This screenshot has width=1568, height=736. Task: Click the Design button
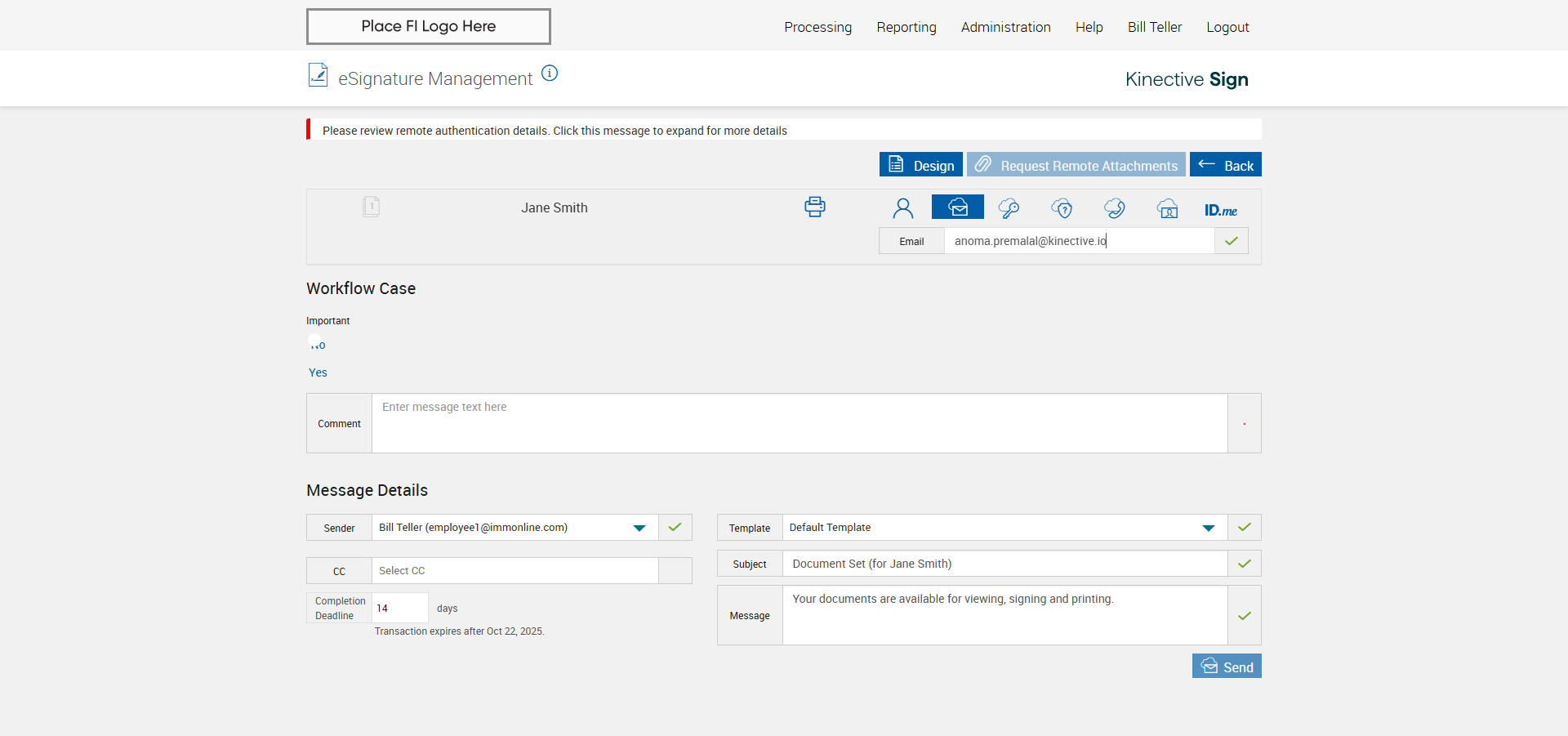(x=920, y=165)
